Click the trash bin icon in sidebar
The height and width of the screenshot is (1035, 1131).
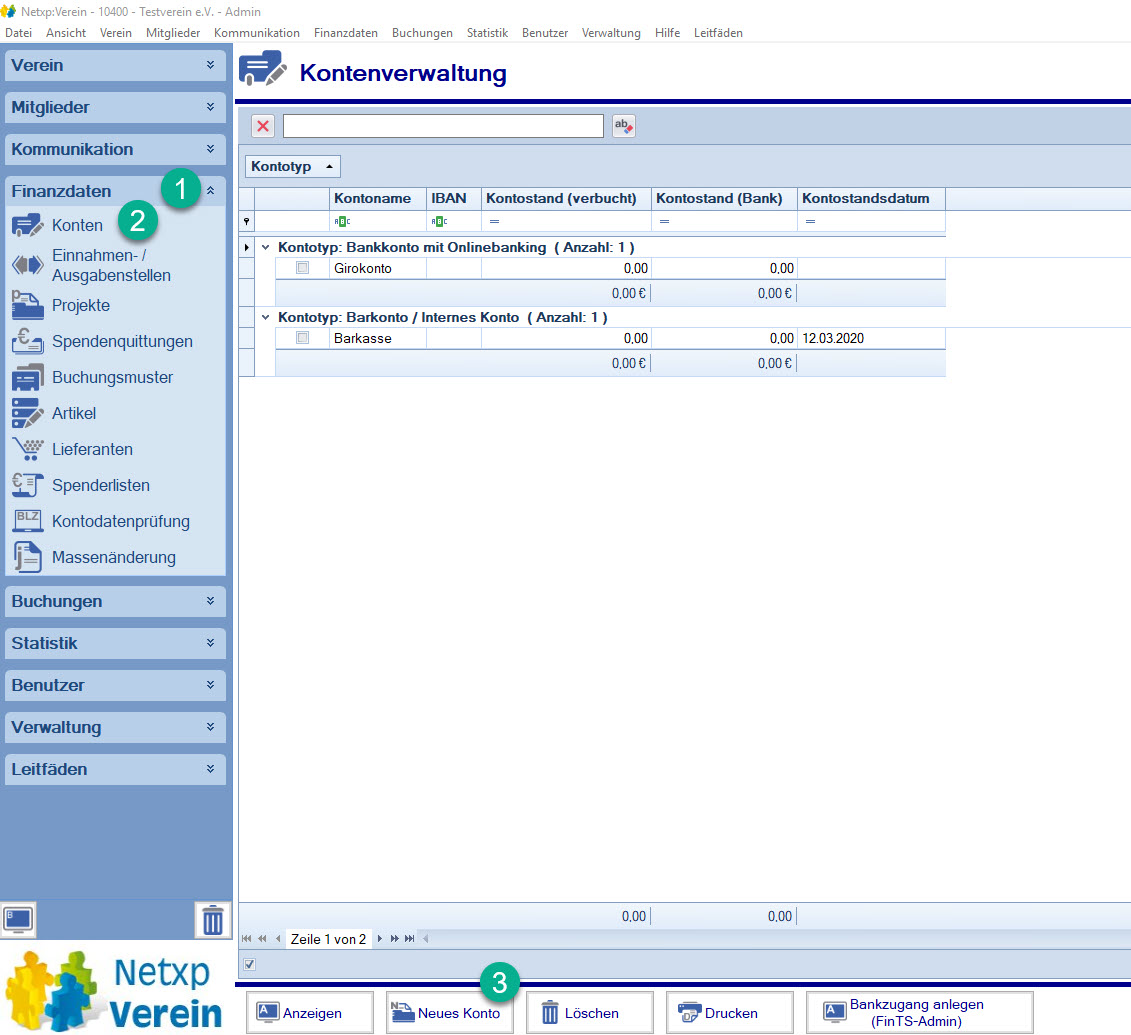coord(212,919)
